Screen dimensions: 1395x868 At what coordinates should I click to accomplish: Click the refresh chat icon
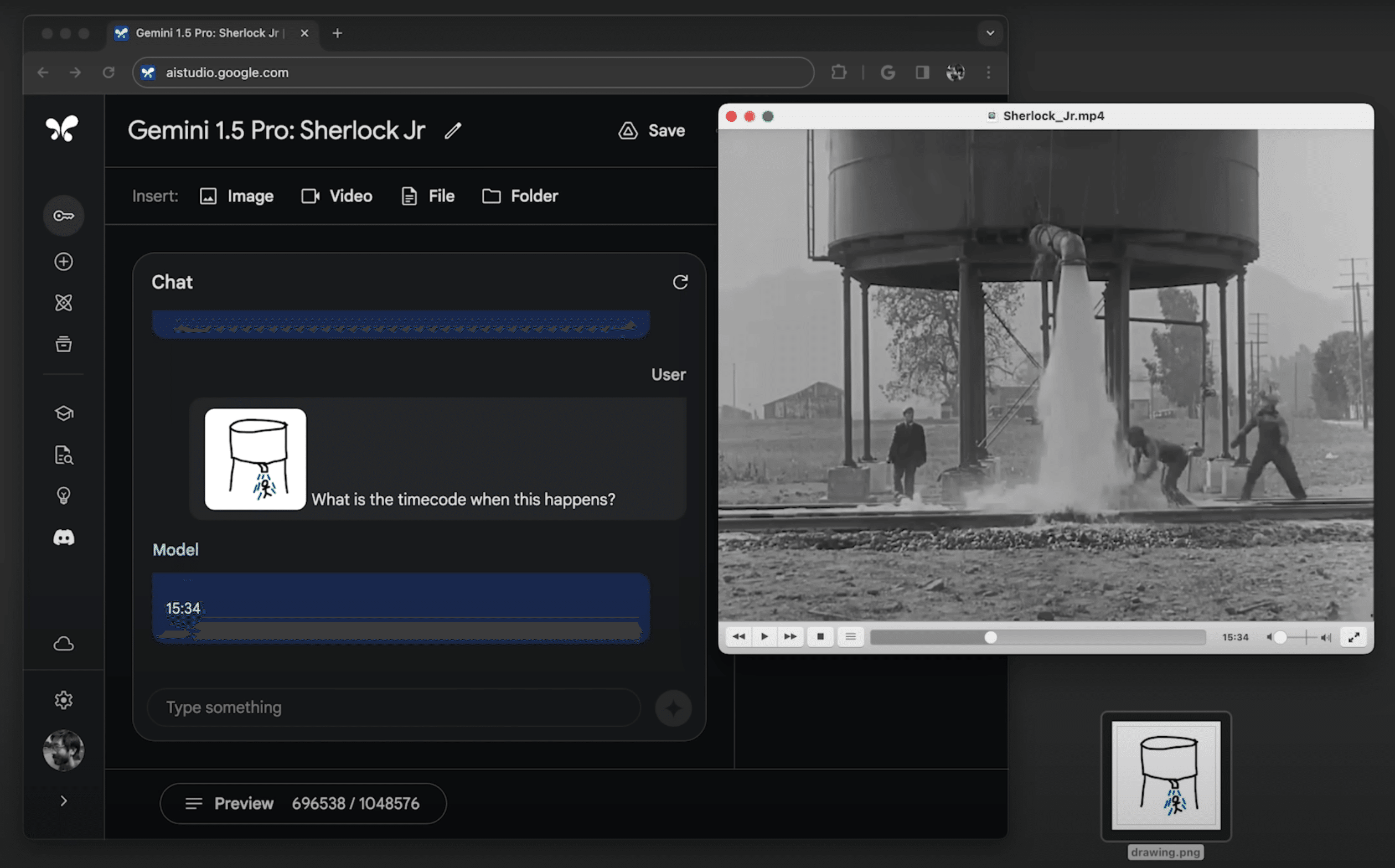[680, 282]
